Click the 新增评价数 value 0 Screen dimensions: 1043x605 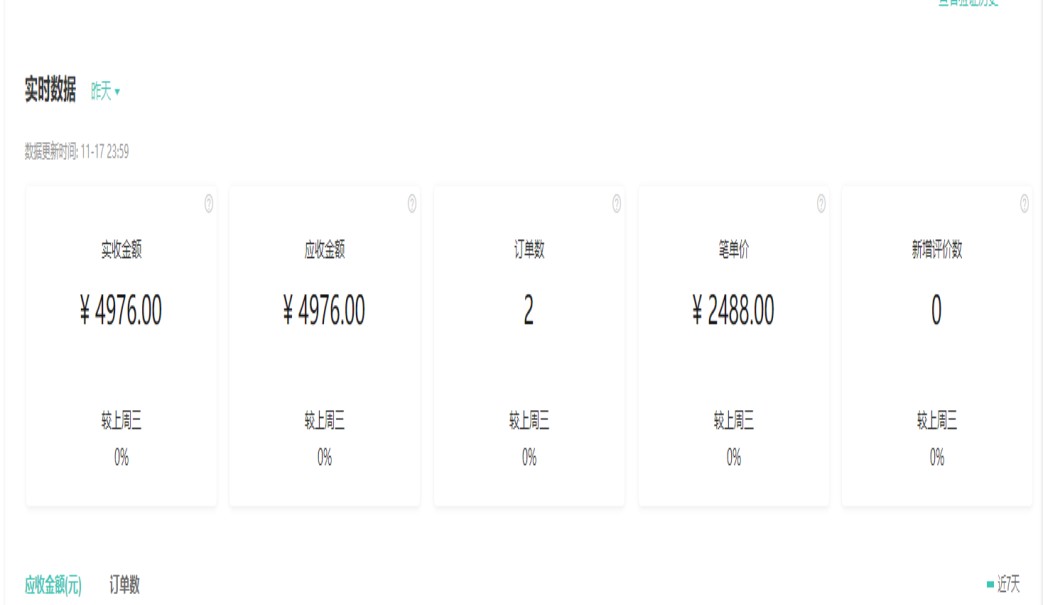coord(936,312)
